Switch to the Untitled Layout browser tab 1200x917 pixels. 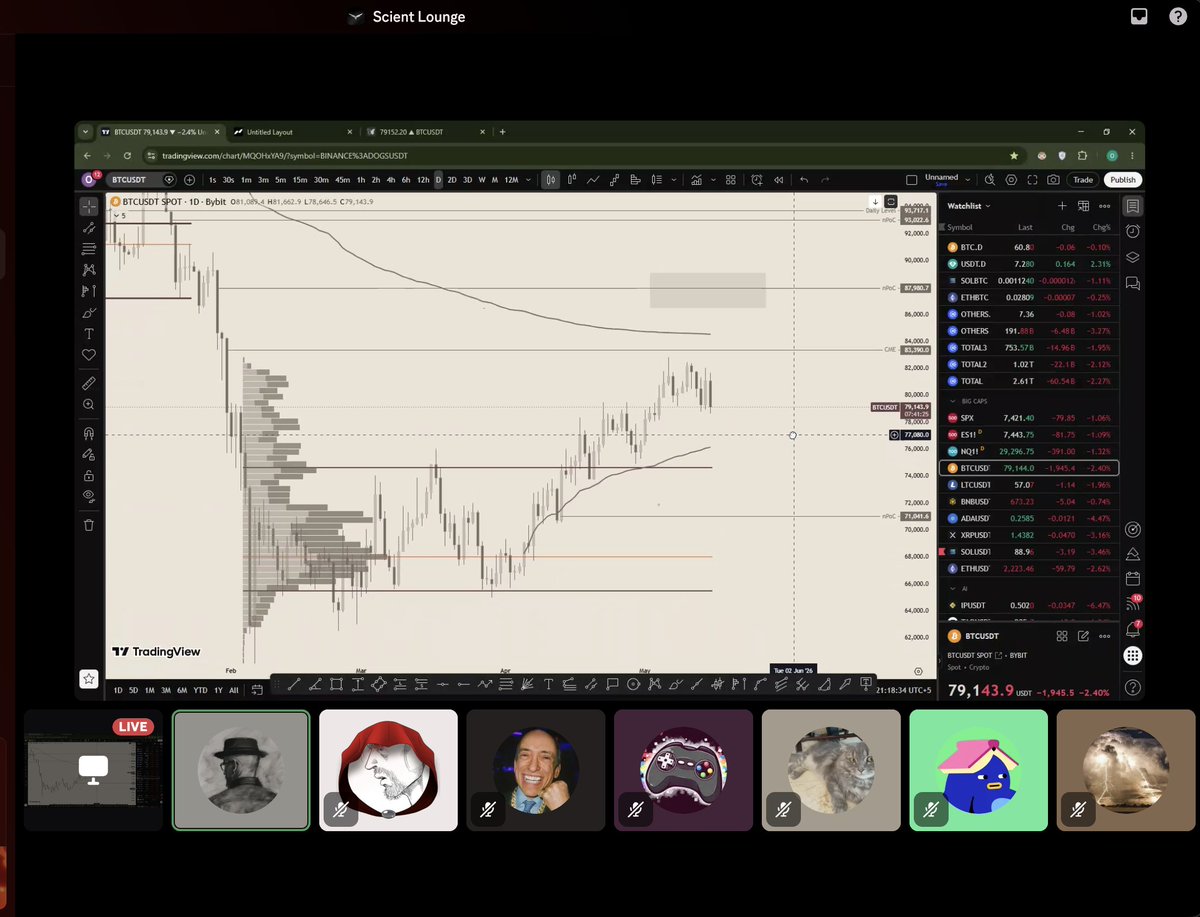point(293,131)
